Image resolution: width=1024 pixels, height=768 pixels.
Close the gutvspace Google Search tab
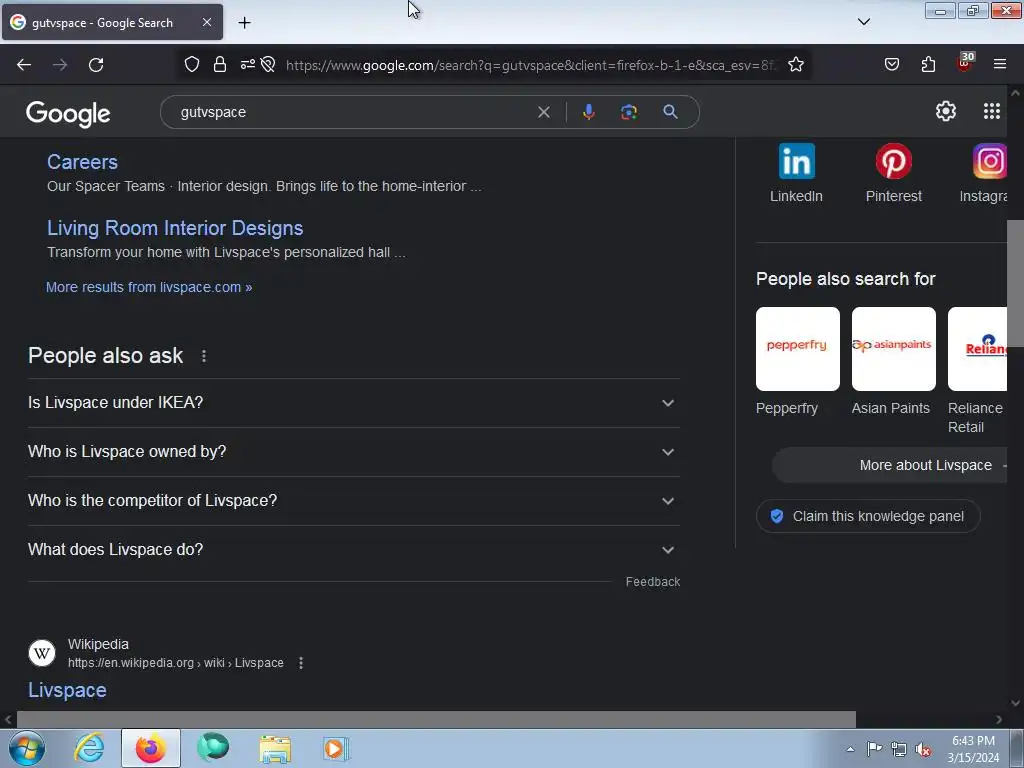(206, 22)
